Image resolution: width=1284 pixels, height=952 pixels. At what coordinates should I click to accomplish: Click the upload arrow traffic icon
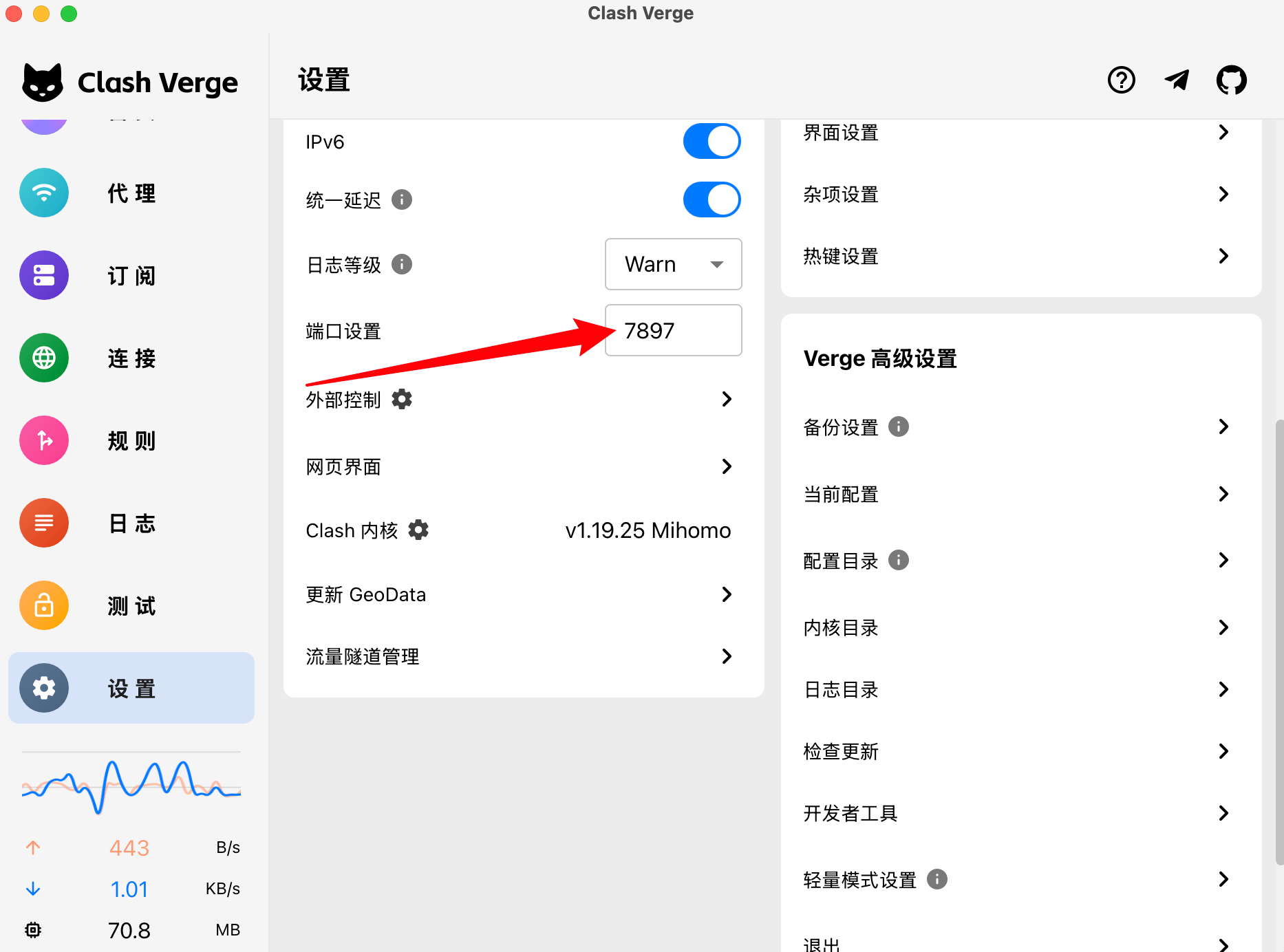click(x=33, y=847)
